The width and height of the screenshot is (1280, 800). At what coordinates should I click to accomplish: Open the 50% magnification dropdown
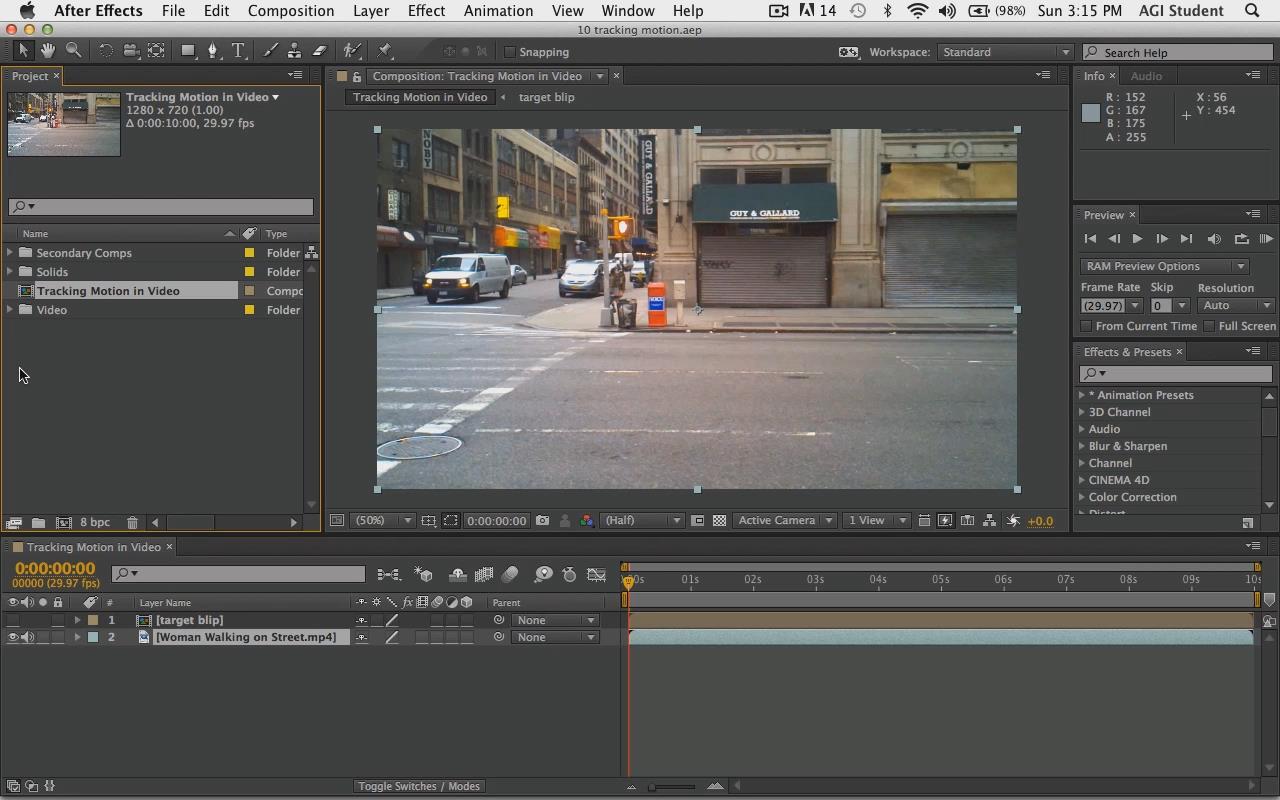click(384, 521)
